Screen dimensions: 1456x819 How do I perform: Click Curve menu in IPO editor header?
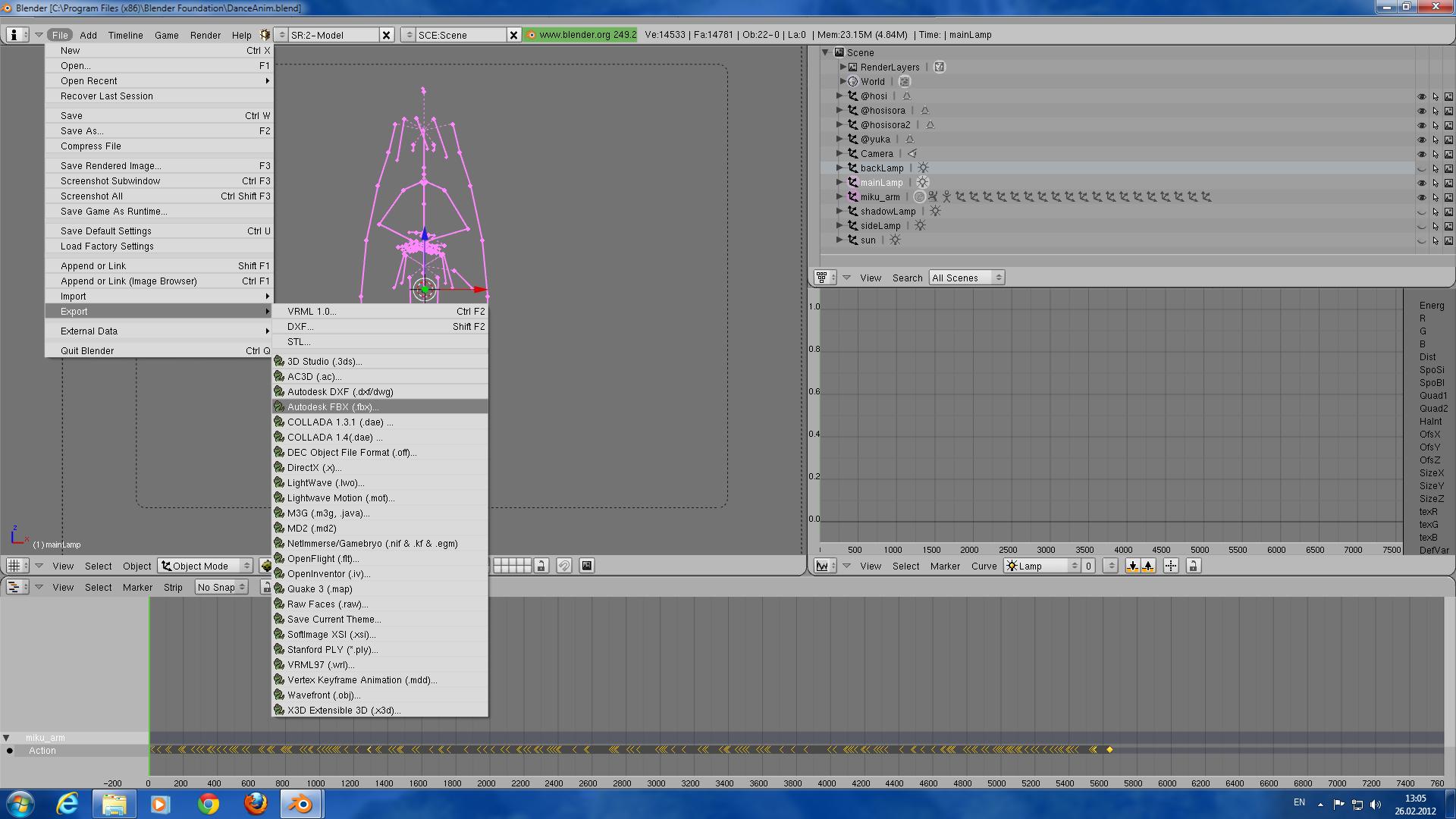coord(984,566)
